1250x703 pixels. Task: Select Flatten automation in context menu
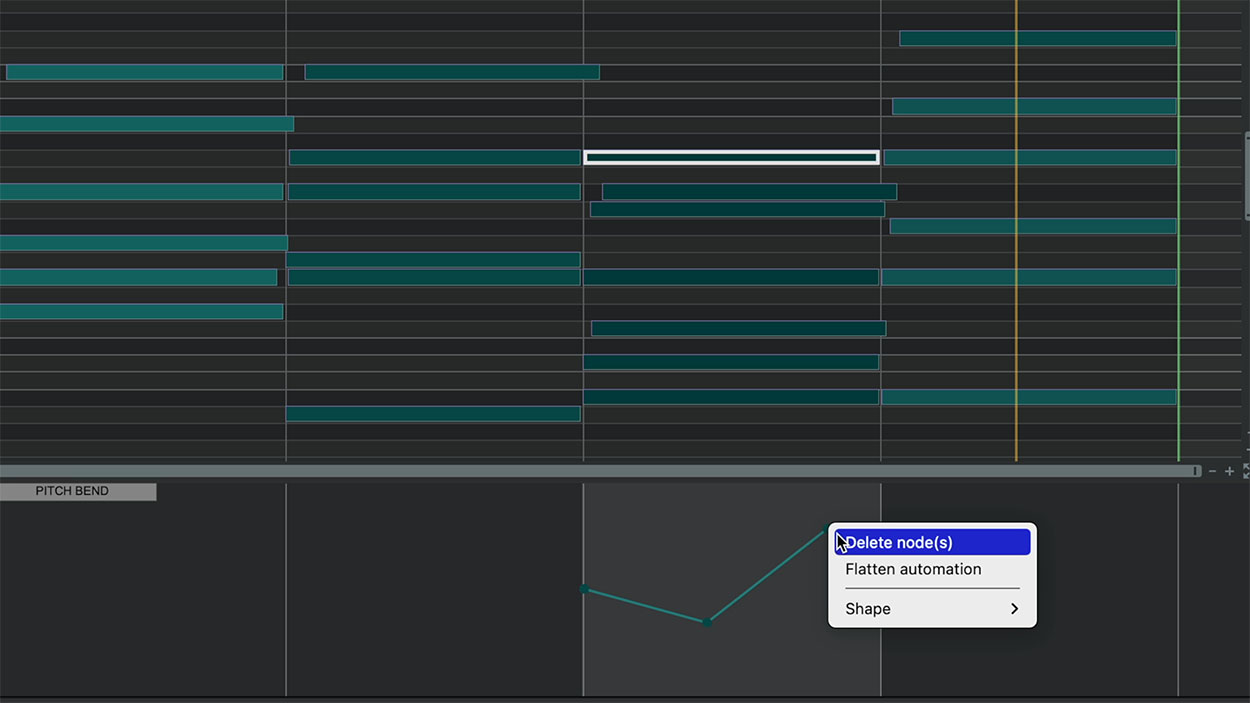913,569
